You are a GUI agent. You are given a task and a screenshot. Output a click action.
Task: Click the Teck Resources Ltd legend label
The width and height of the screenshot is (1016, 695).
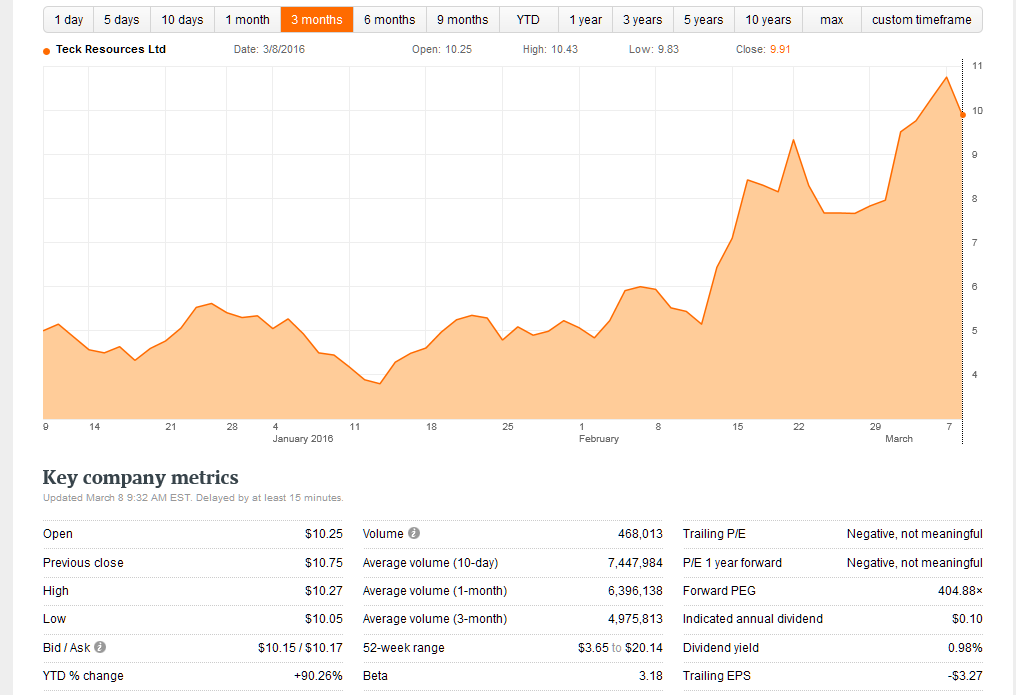point(111,50)
